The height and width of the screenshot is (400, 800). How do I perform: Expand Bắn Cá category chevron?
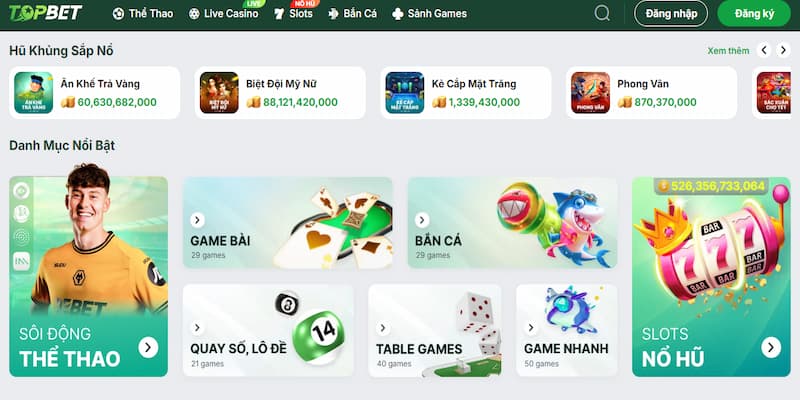[x=422, y=220]
